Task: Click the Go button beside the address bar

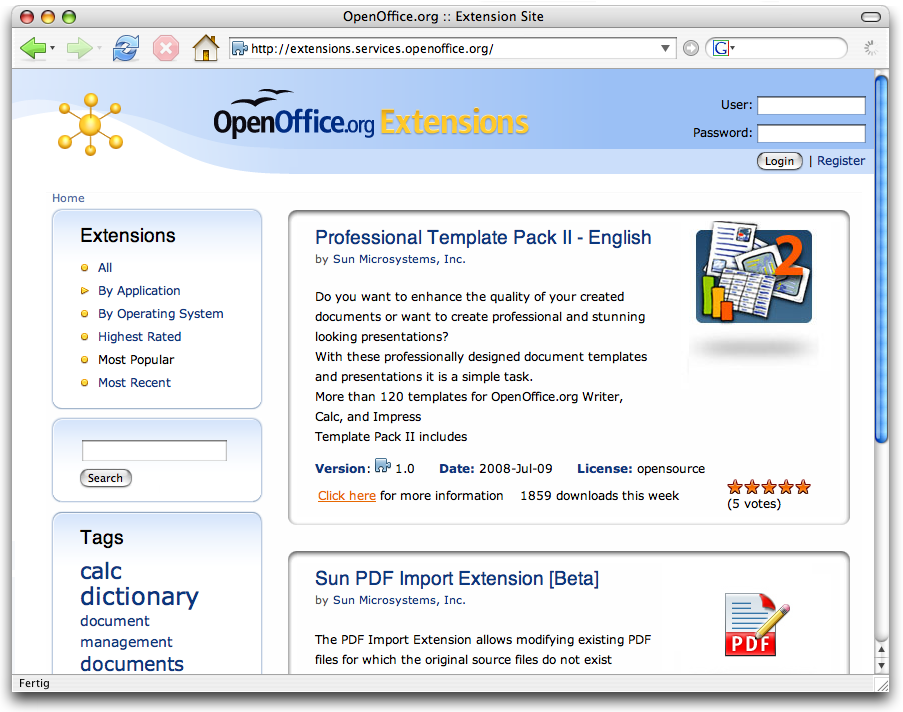Action: 690,48
